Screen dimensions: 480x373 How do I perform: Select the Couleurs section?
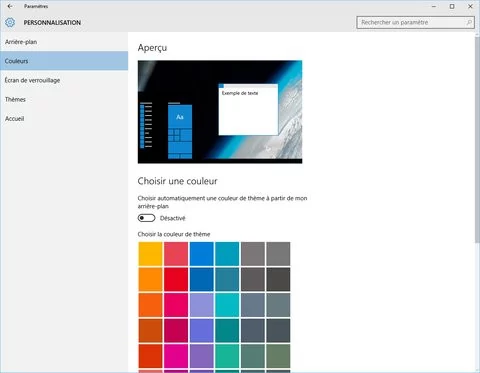[64, 61]
